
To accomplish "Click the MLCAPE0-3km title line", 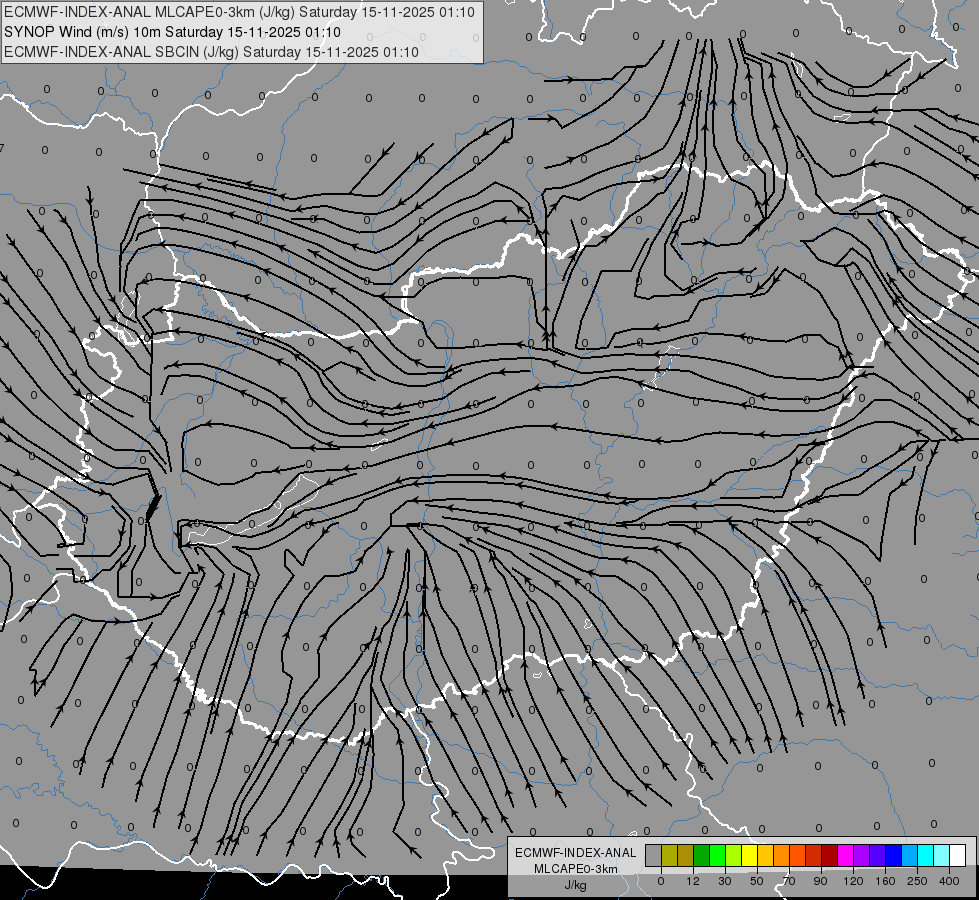I will point(239,12).
